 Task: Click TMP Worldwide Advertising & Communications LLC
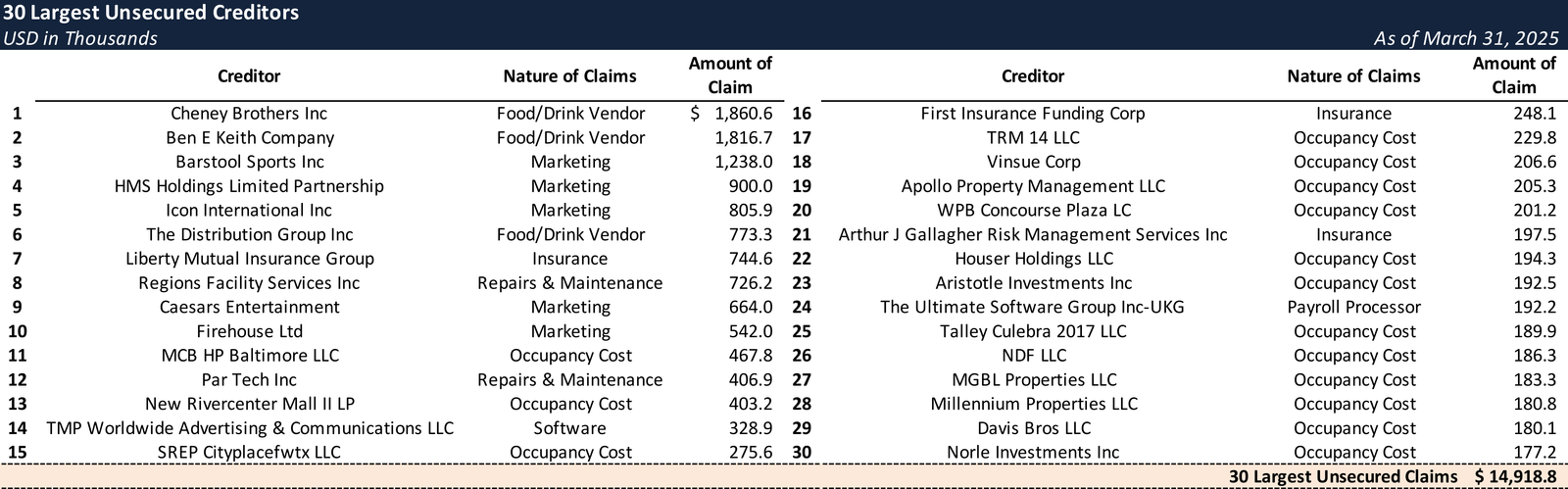click(250, 428)
